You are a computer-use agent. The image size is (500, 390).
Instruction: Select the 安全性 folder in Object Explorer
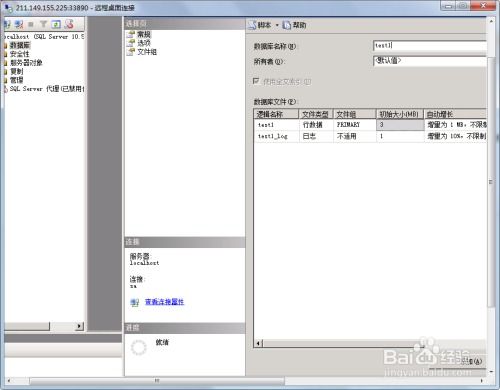(x=19, y=54)
